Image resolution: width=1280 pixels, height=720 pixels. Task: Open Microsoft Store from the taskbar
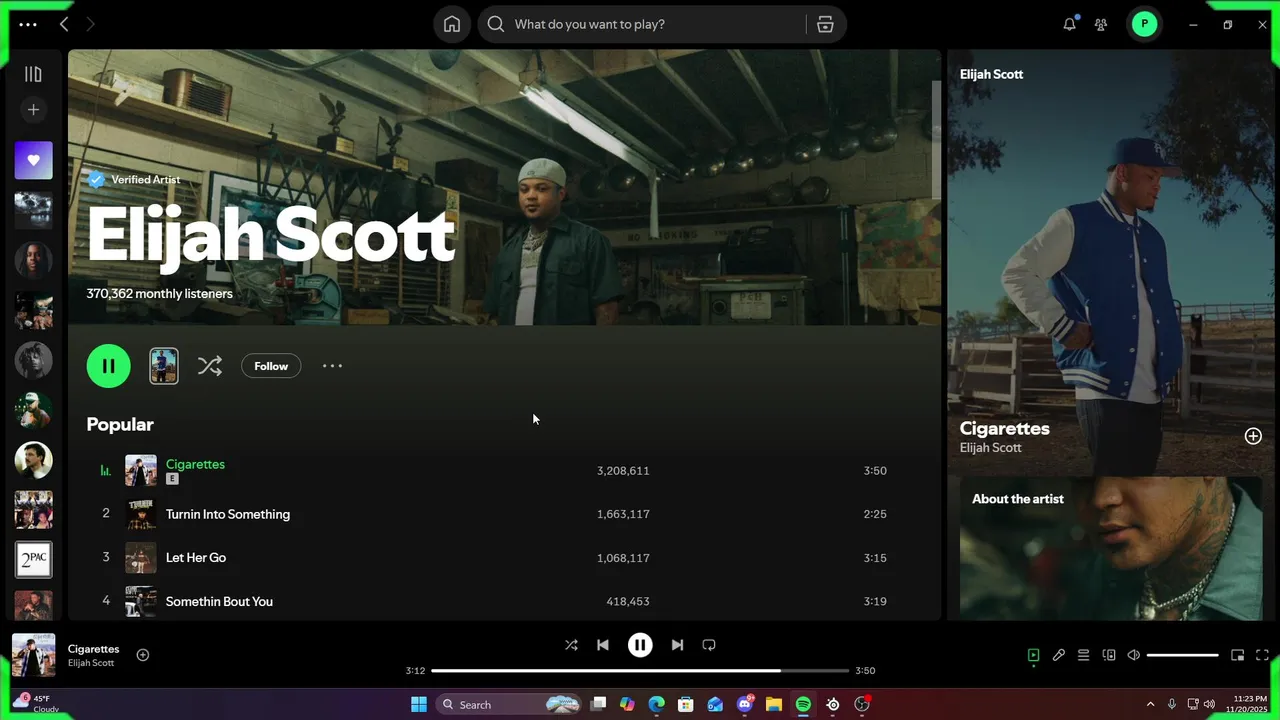(x=686, y=704)
